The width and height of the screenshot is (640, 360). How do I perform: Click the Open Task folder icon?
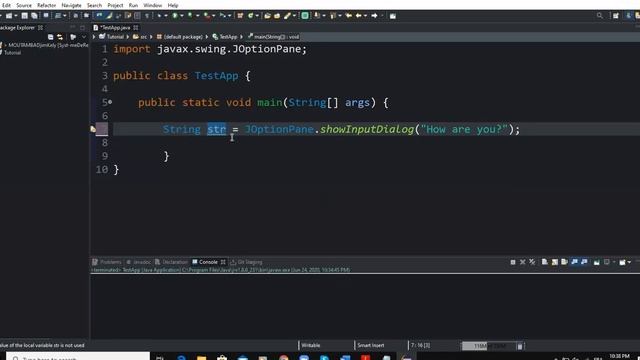pos(277,16)
